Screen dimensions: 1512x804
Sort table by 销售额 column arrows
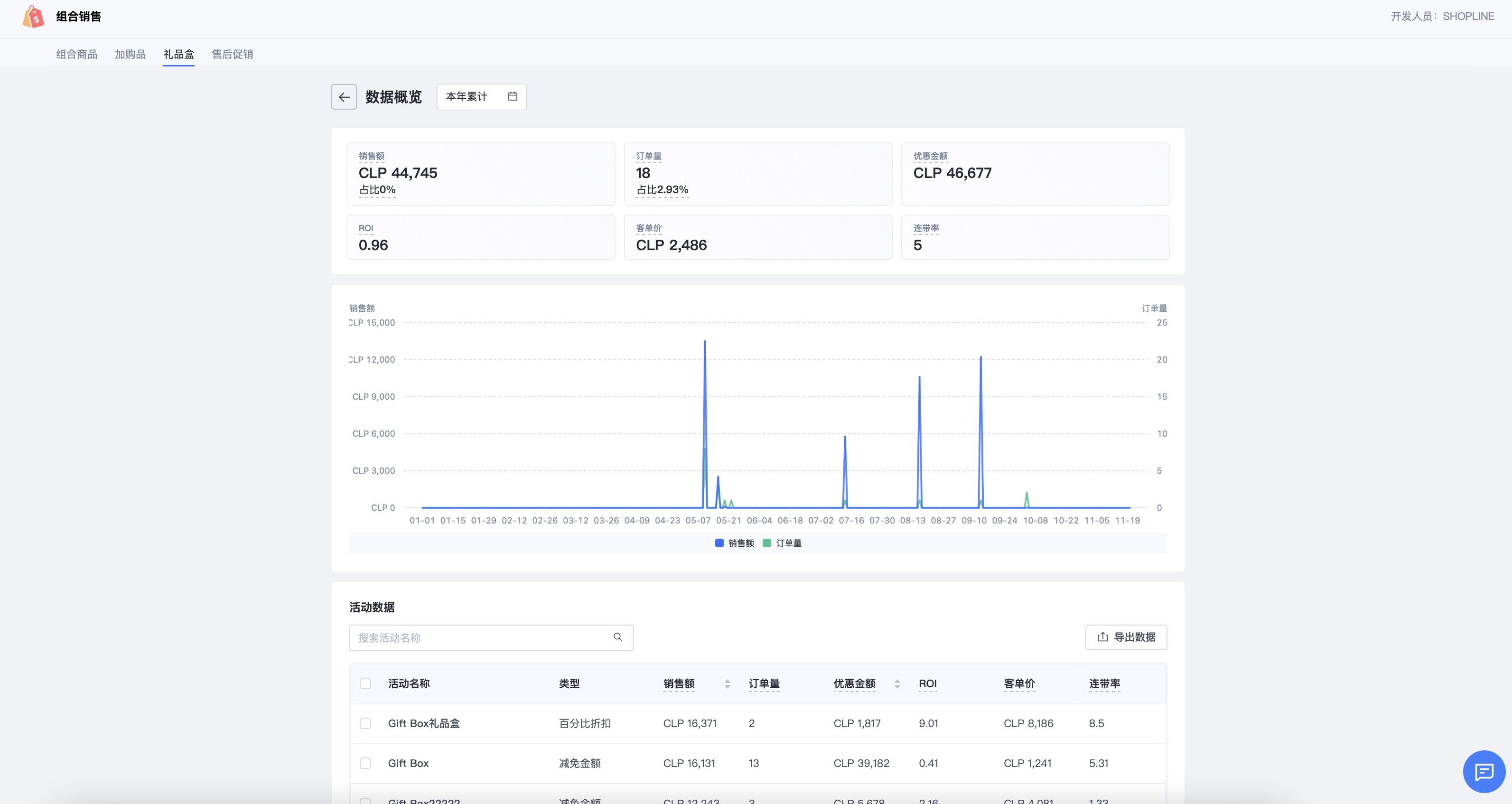(727, 684)
